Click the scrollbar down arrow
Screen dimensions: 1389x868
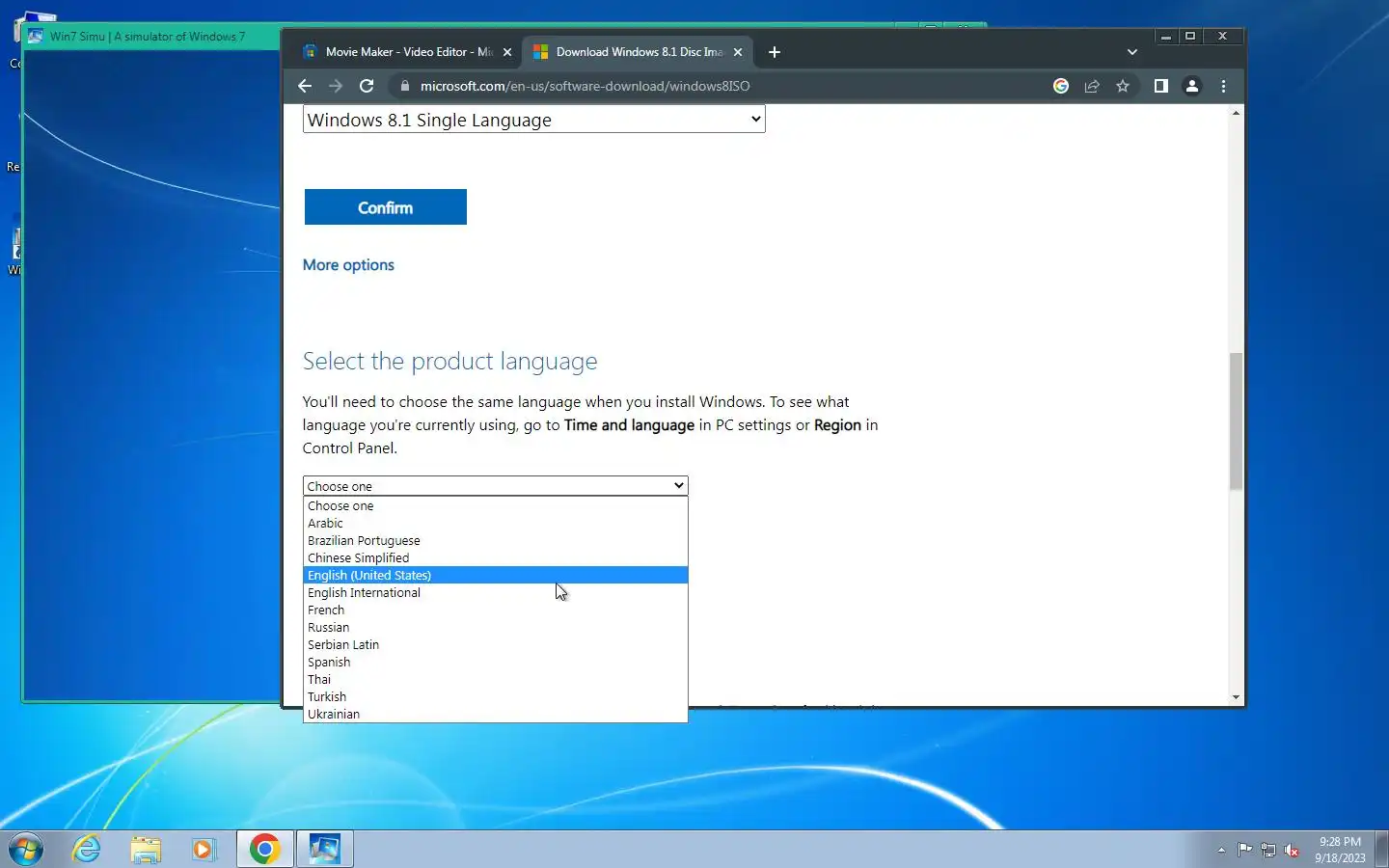point(1236,697)
